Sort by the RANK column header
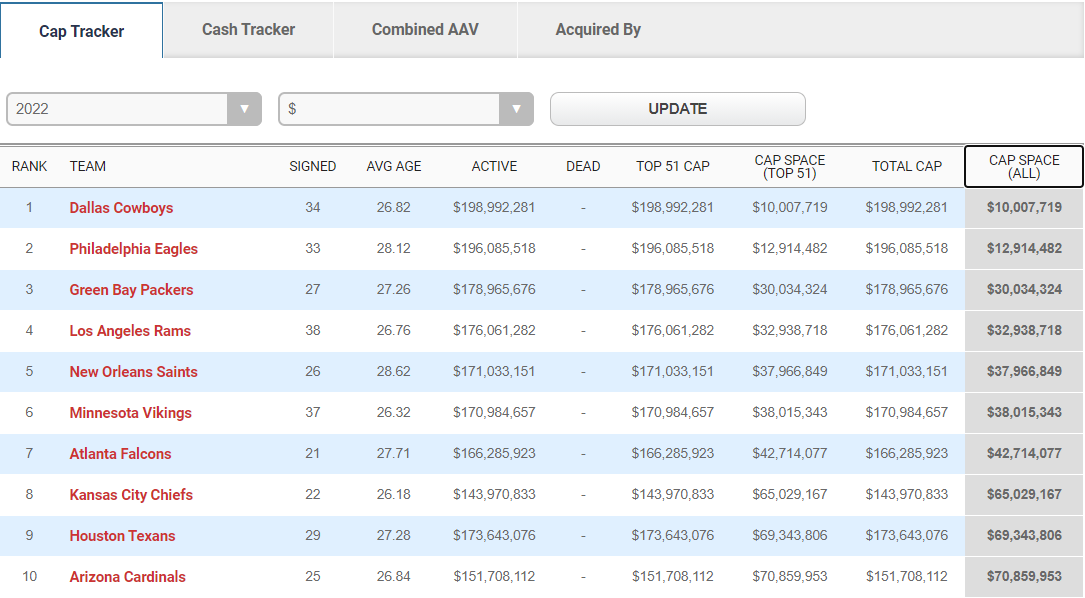 29,167
